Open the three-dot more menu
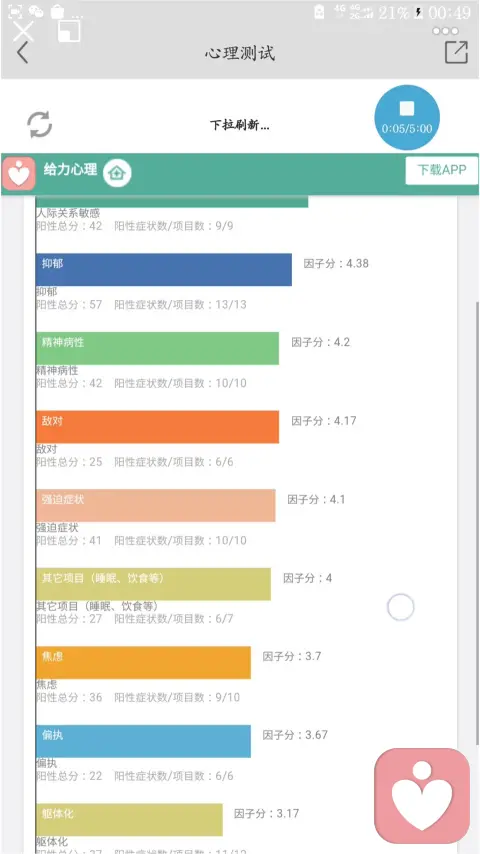The height and width of the screenshot is (854, 480). coord(446,31)
